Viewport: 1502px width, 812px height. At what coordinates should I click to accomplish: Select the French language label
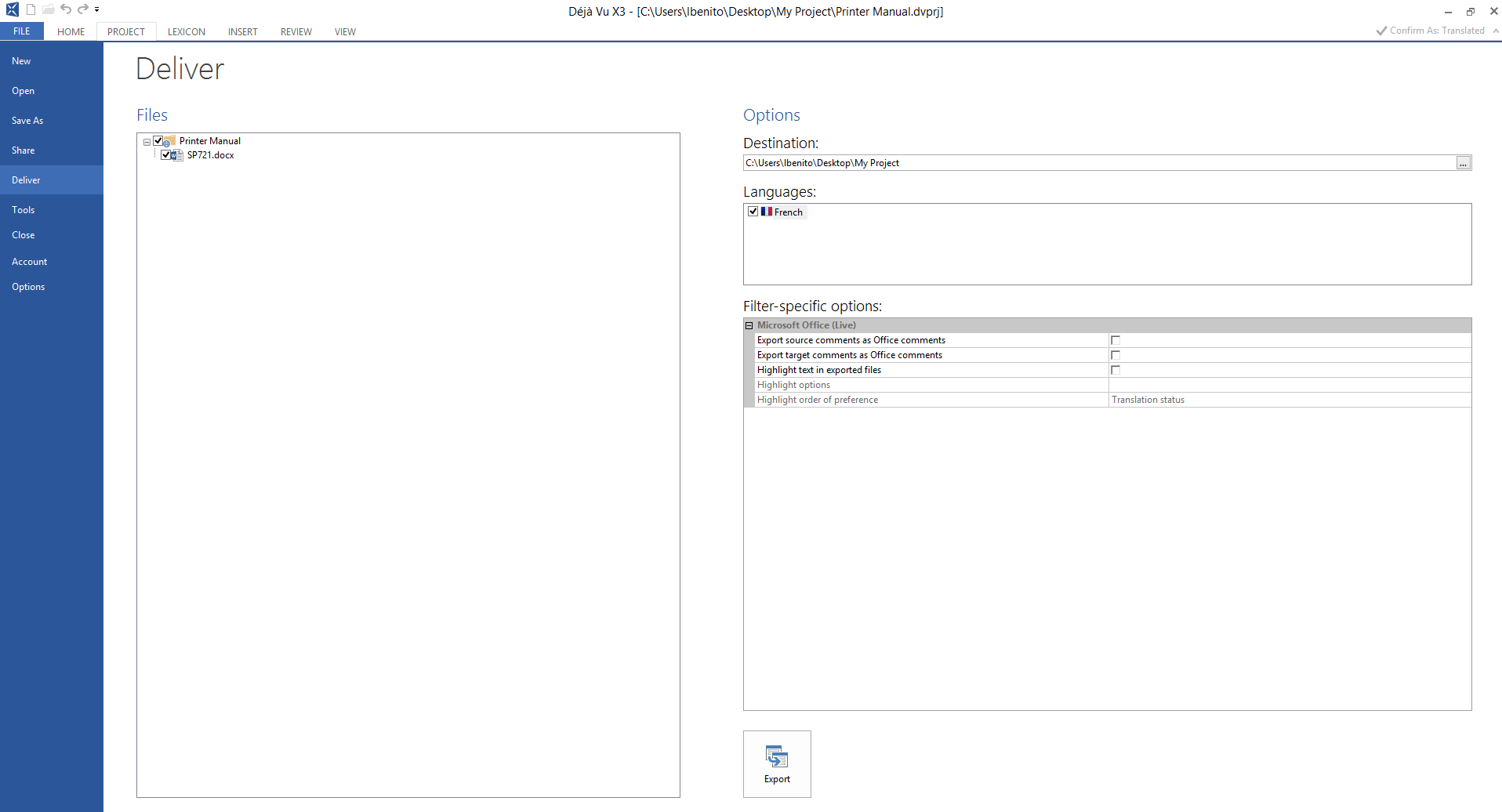[x=789, y=212]
